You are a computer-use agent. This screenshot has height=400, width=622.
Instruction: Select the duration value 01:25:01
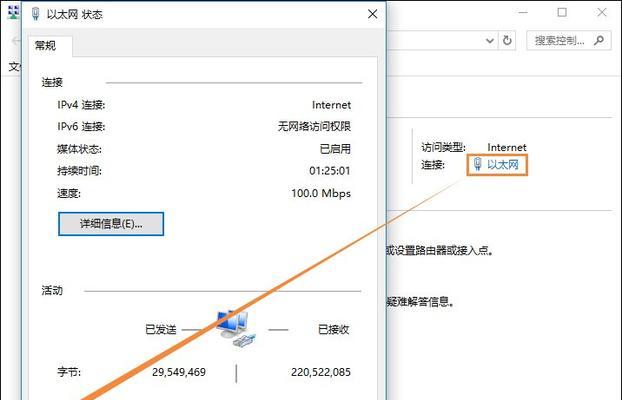click(330, 171)
